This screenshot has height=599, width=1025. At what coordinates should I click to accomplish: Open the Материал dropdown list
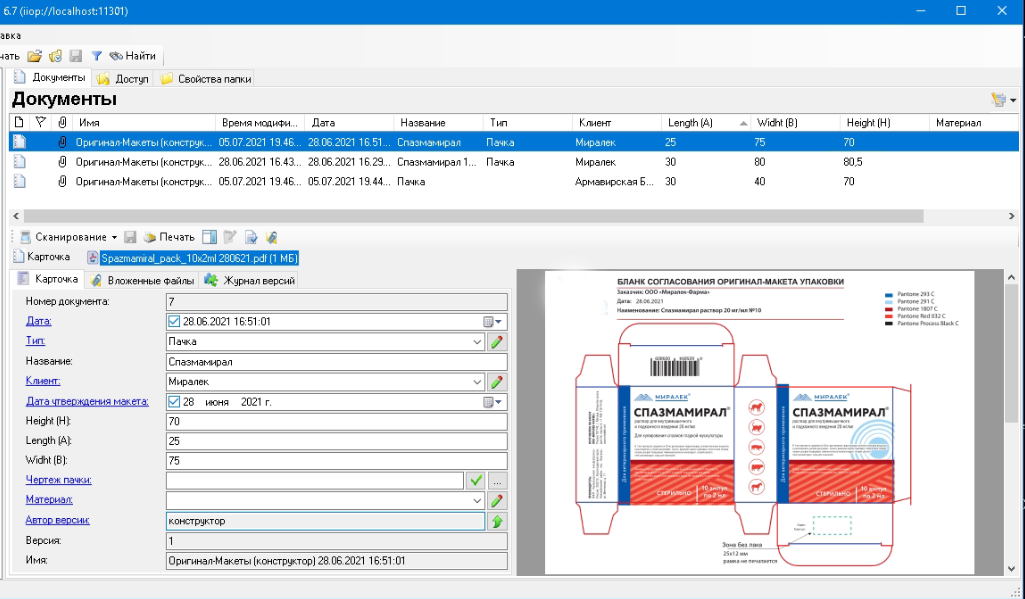coord(476,501)
